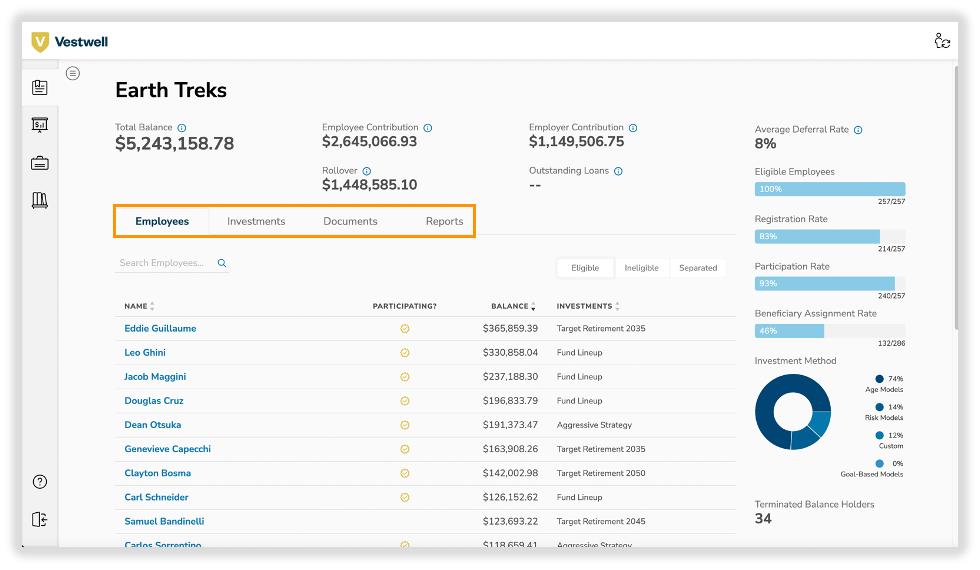The height and width of the screenshot is (570, 980).
Task: Switch to the Employees tab
Action: click(162, 221)
